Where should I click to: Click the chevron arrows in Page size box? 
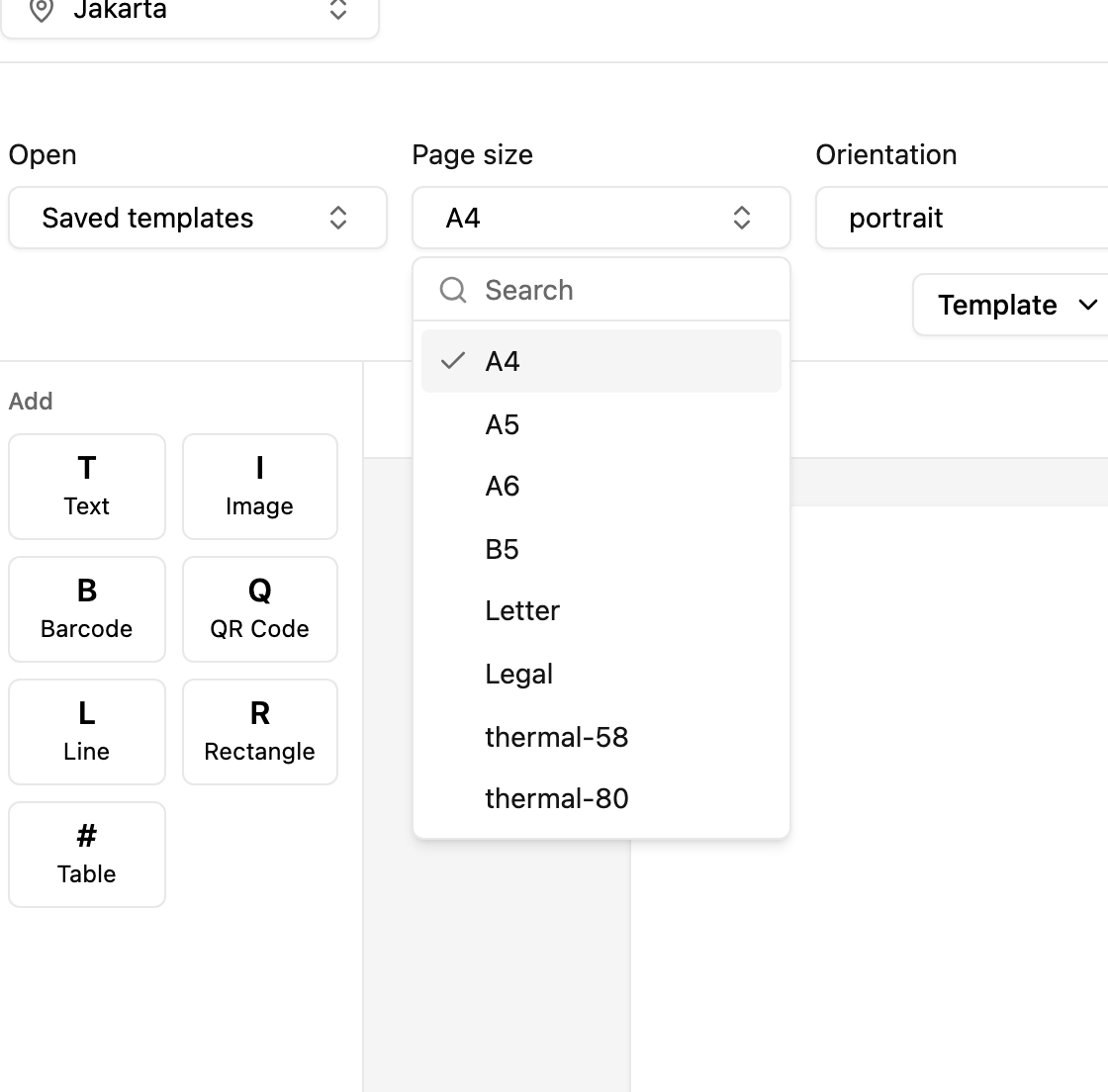[741, 218]
